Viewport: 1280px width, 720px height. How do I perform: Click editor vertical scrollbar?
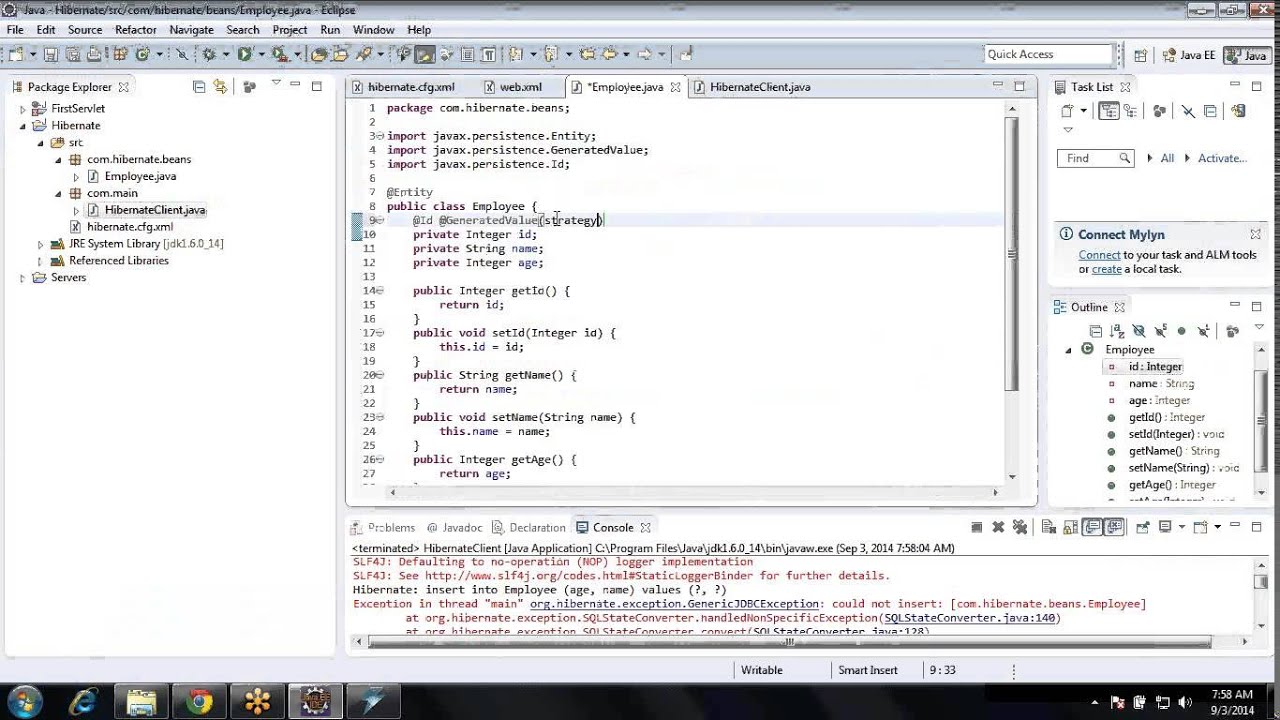[x=1012, y=255]
